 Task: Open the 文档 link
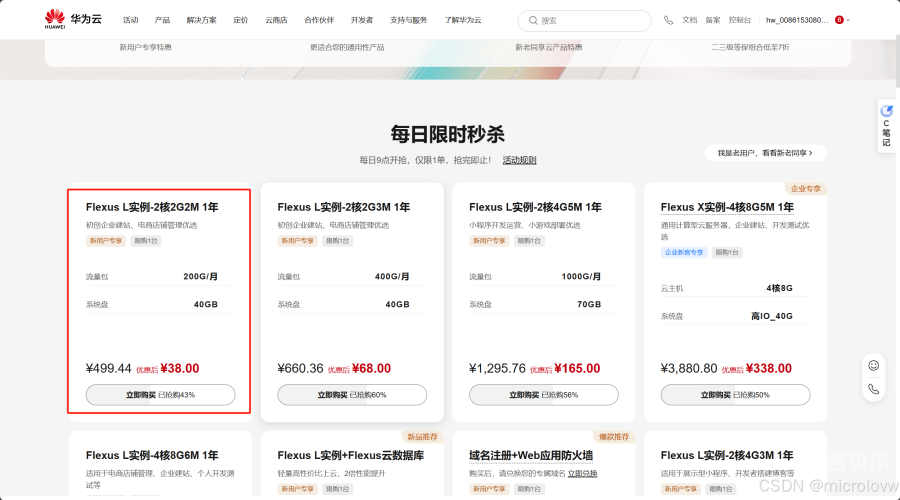(x=689, y=20)
